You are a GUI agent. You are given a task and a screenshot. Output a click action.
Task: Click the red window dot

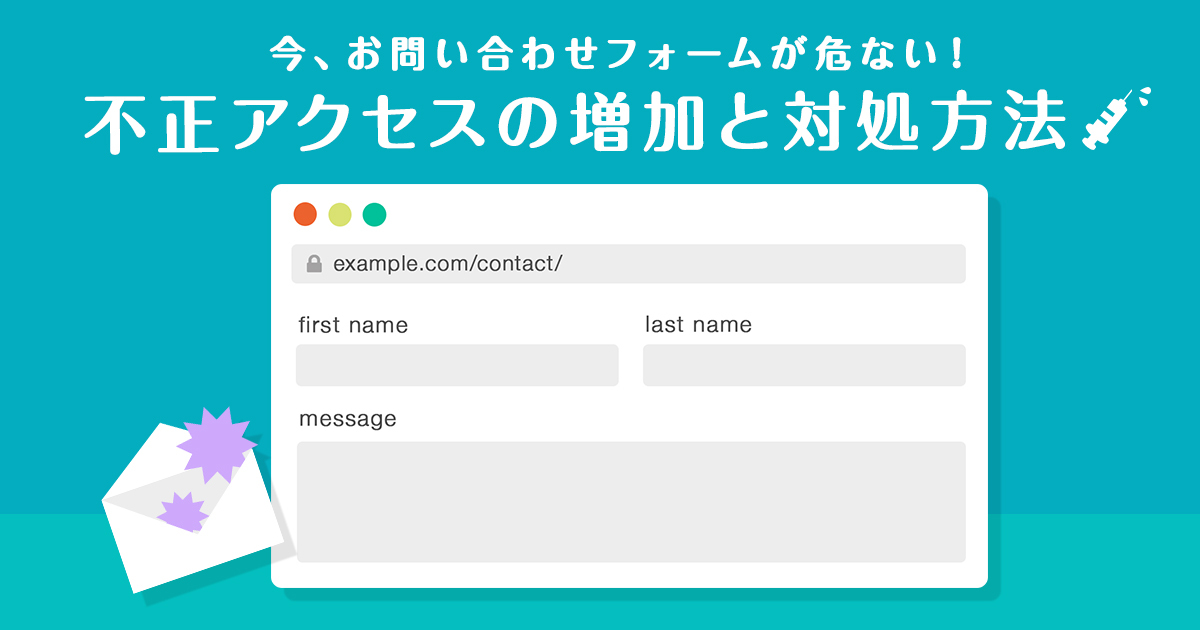(305, 214)
